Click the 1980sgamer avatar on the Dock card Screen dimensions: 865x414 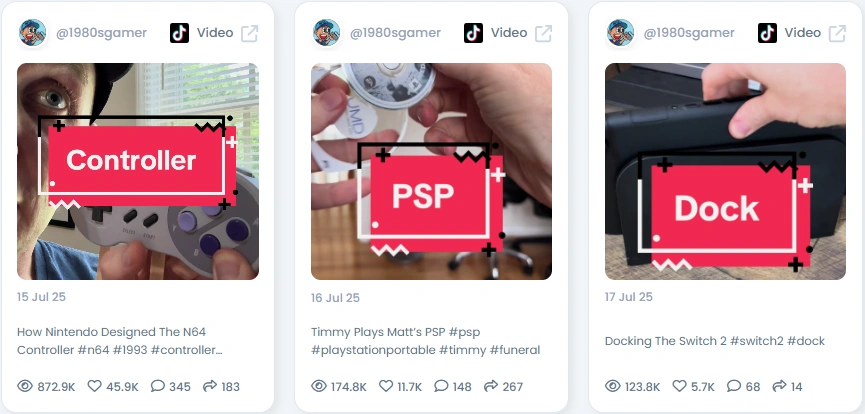[621, 33]
